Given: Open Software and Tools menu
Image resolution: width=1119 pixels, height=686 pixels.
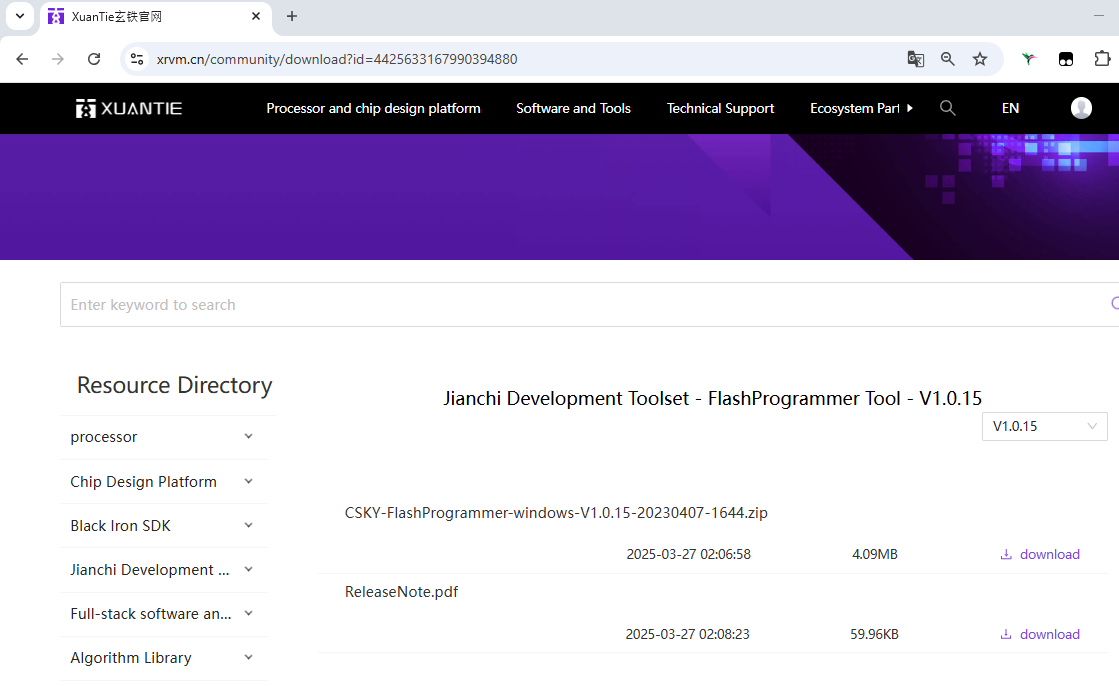Looking at the screenshot, I should point(573,108).
